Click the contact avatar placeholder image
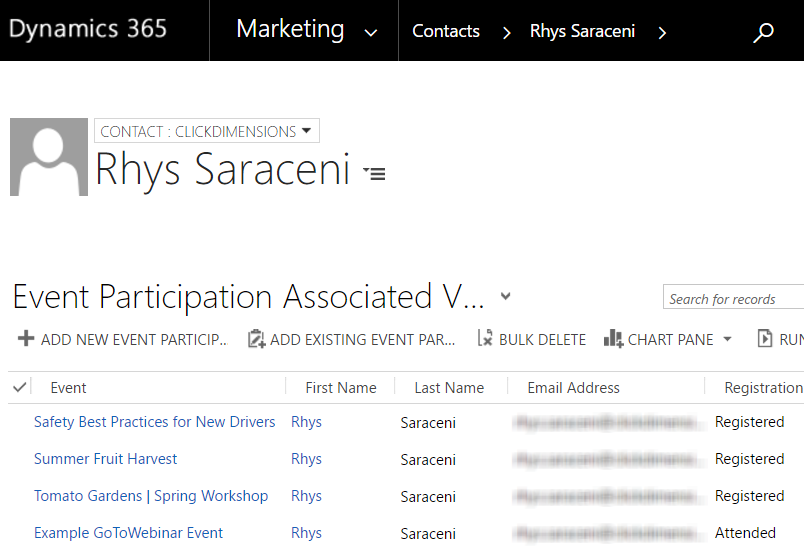Image resolution: width=804 pixels, height=553 pixels. [x=49, y=157]
